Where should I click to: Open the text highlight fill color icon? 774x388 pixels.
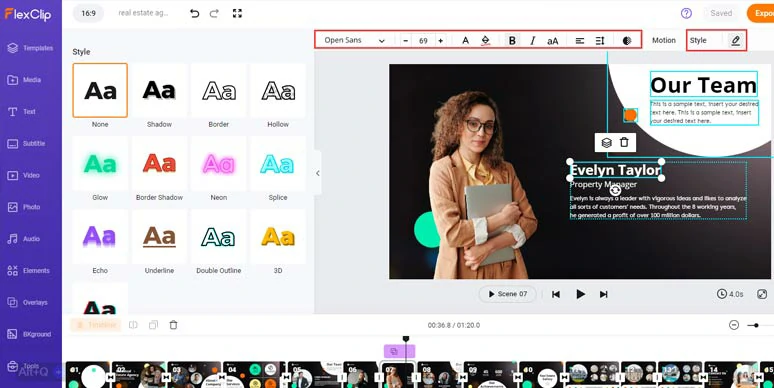[x=485, y=40]
